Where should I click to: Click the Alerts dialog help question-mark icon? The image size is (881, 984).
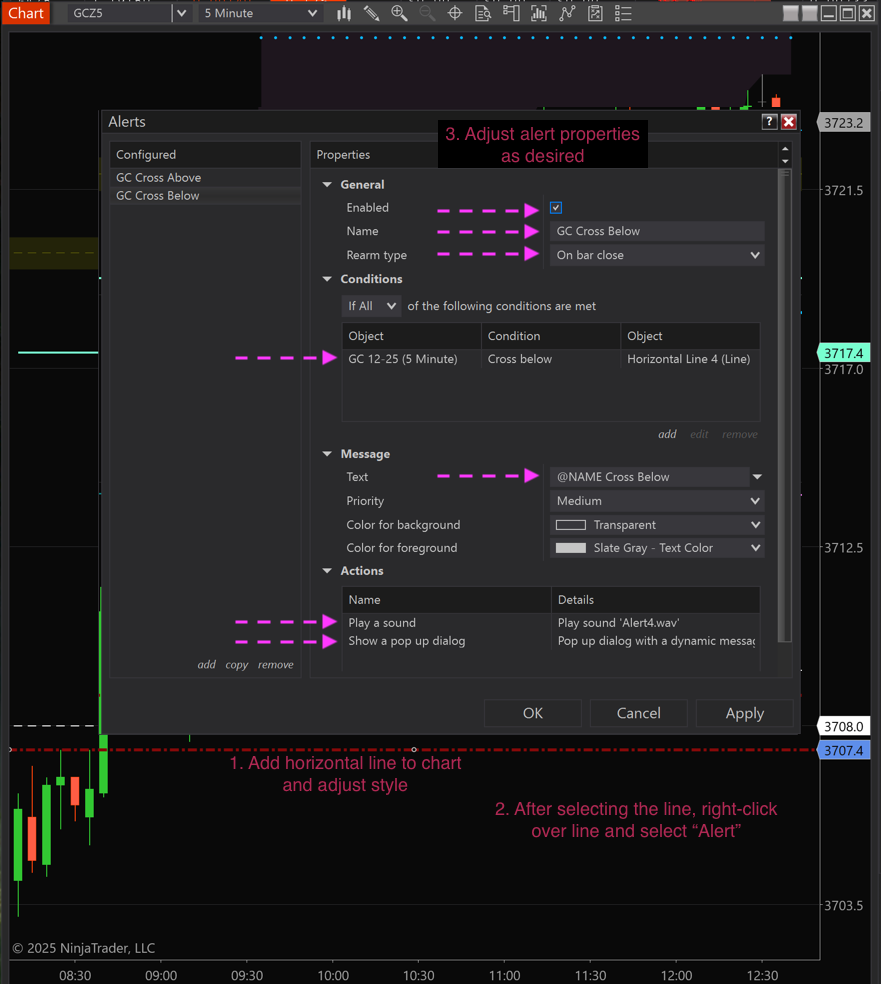[x=769, y=121]
